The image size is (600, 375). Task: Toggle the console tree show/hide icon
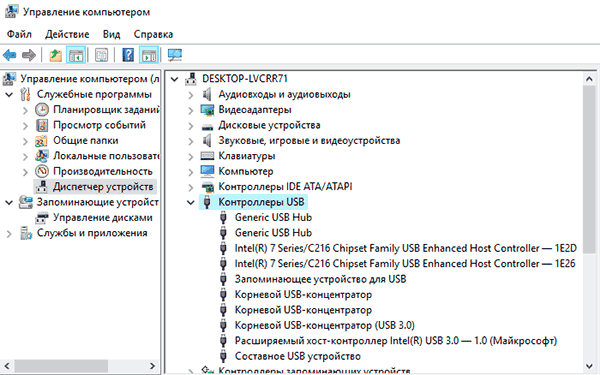(x=75, y=55)
